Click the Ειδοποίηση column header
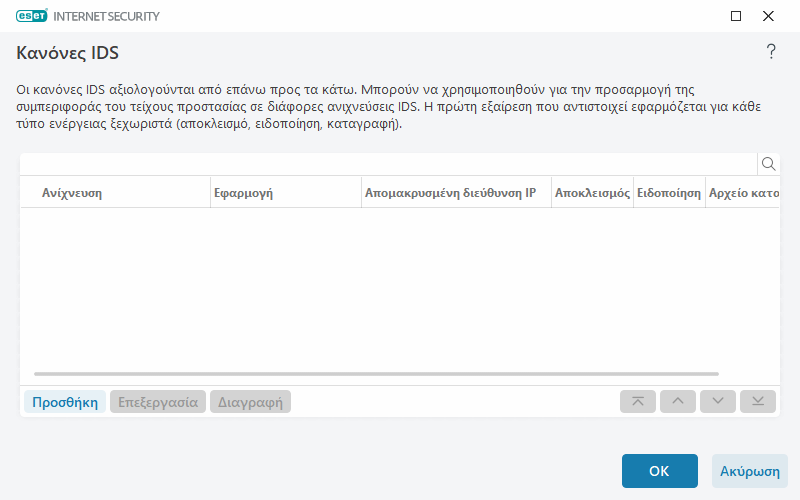This screenshot has height=500, width=800. (x=668, y=192)
